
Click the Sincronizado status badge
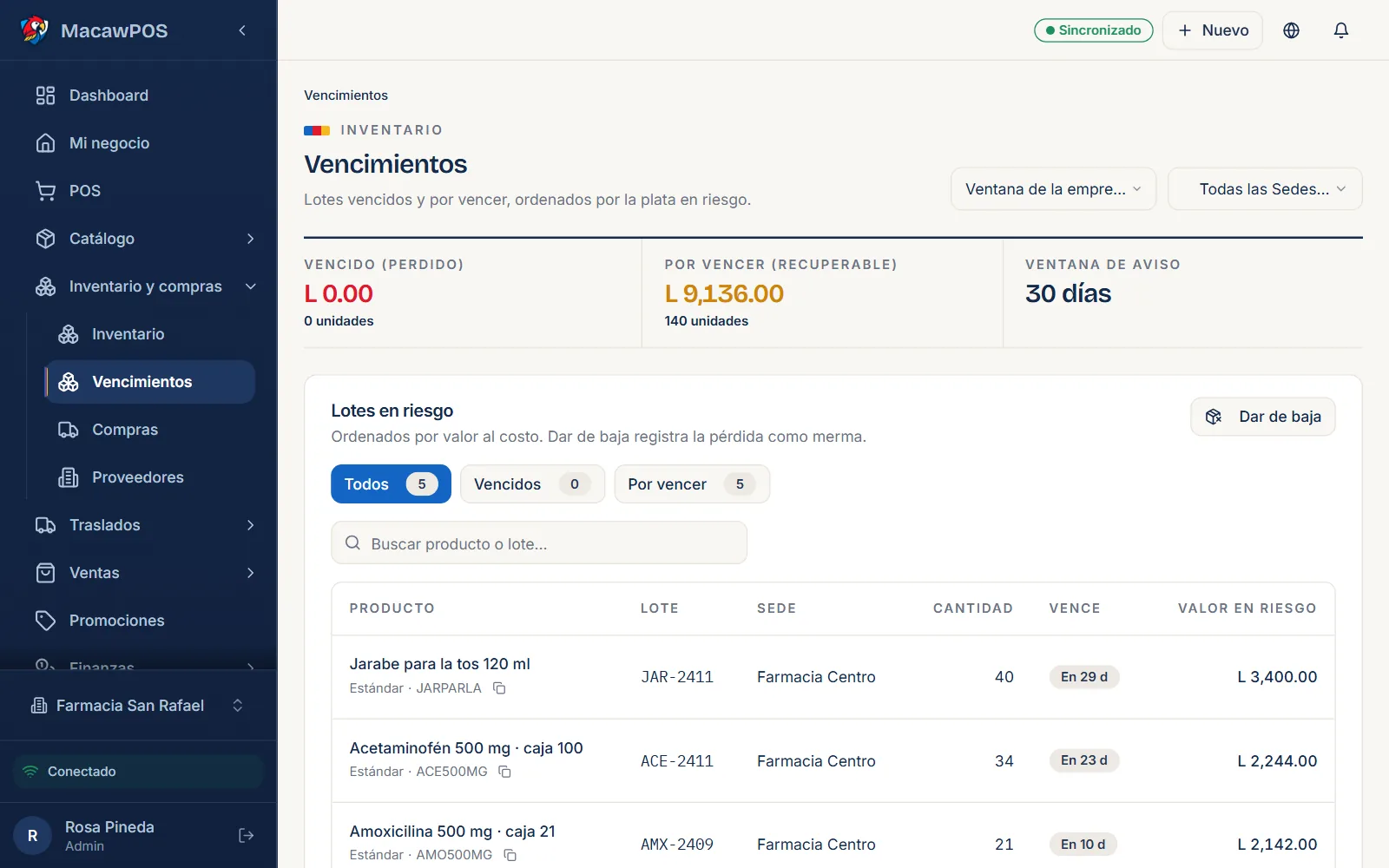click(1094, 30)
